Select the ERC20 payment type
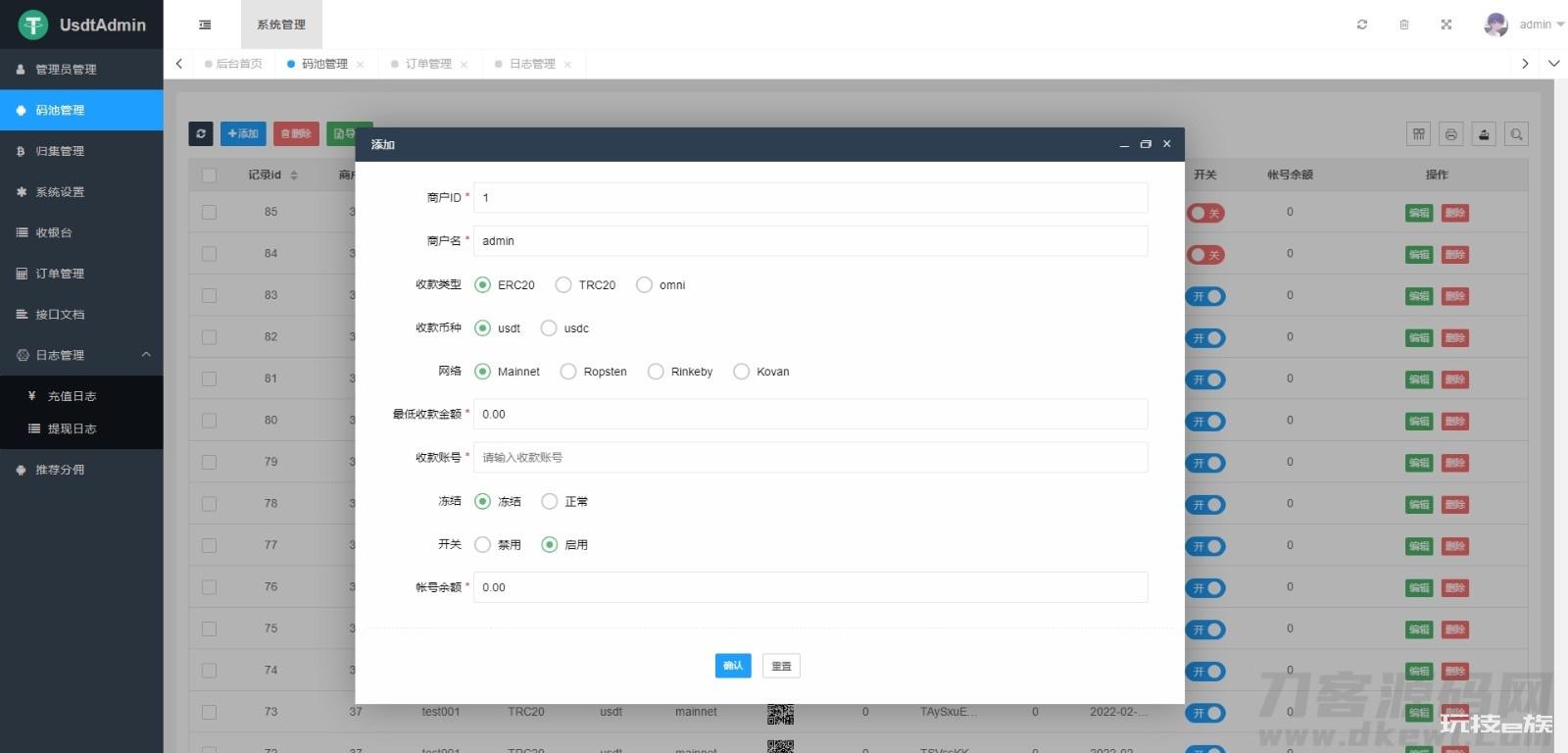 [505, 285]
